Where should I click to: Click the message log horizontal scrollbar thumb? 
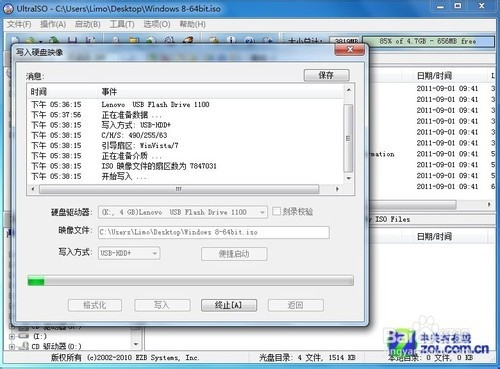coord(179,189)
